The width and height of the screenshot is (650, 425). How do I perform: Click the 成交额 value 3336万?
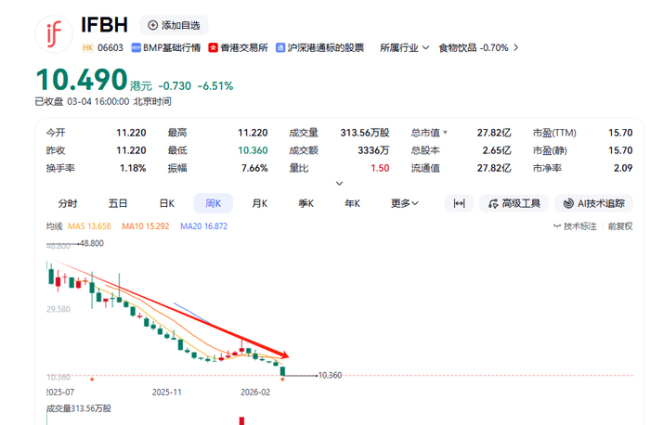374,151
